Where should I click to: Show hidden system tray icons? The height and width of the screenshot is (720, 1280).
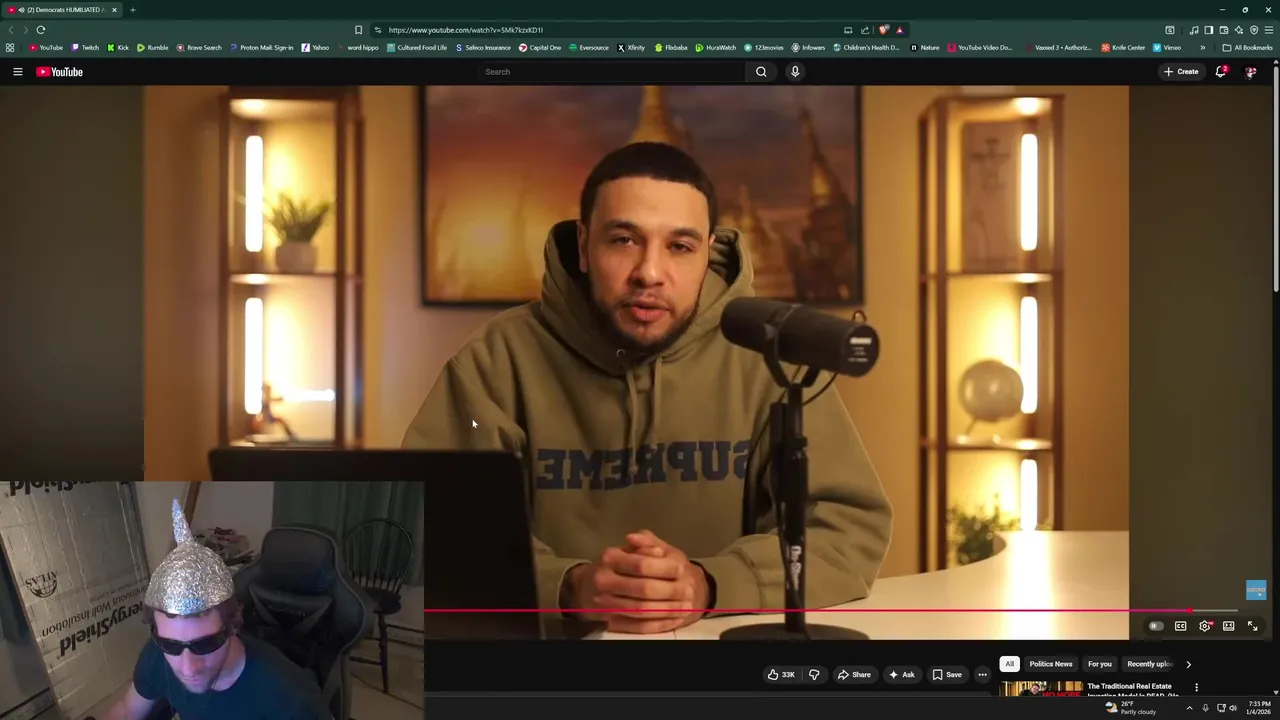pyautogui.click(x=1189, y=708)
